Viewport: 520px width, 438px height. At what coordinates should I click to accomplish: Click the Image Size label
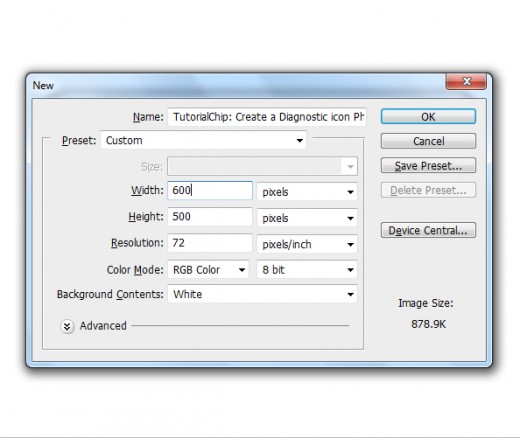[x=426, y=303]
